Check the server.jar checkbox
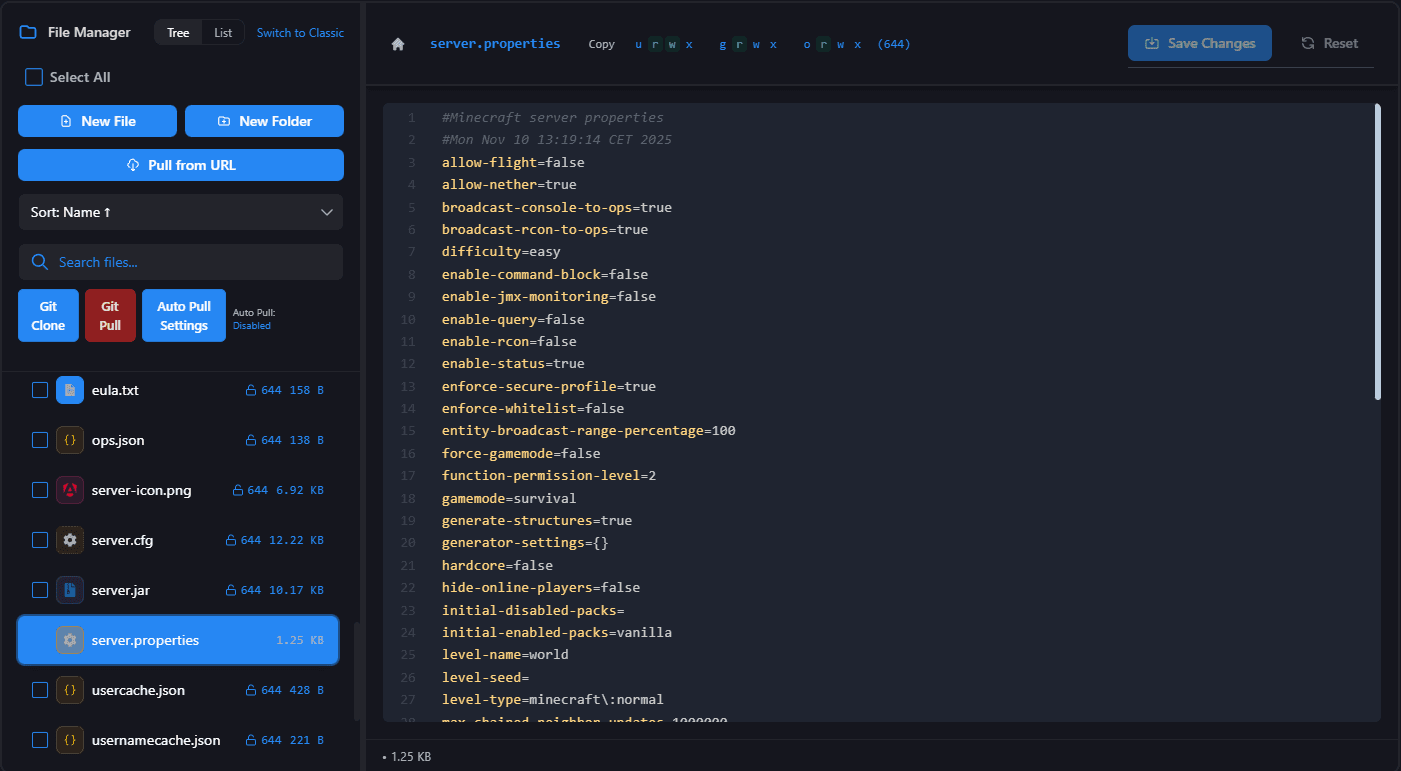1401x771 pixels. click(40, 590)
